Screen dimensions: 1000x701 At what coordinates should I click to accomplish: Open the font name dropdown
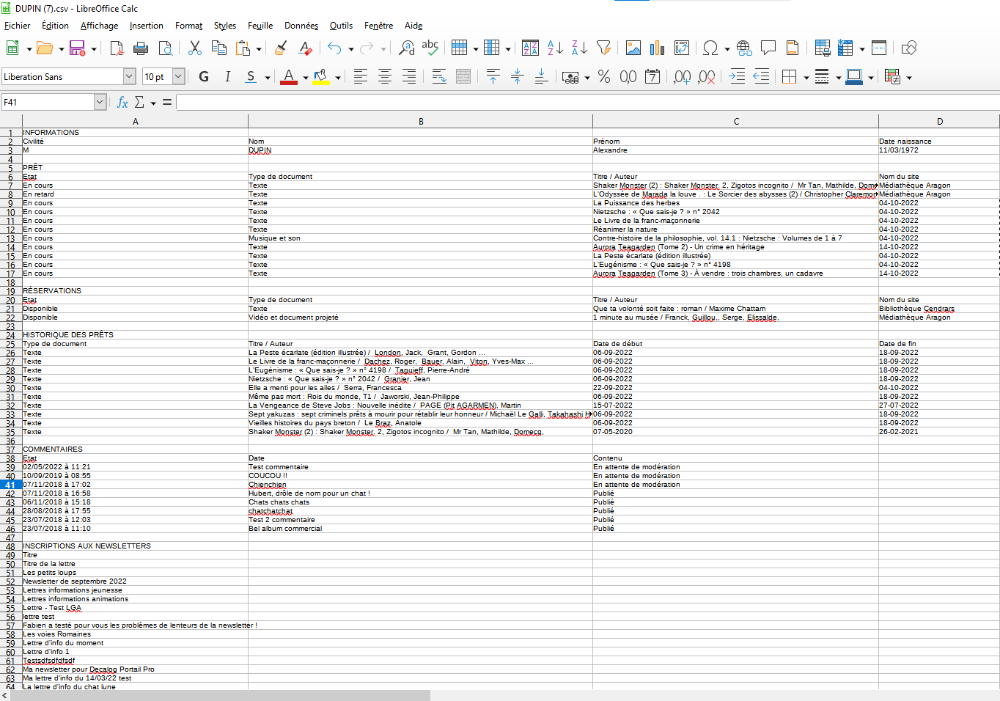point(129,76)
